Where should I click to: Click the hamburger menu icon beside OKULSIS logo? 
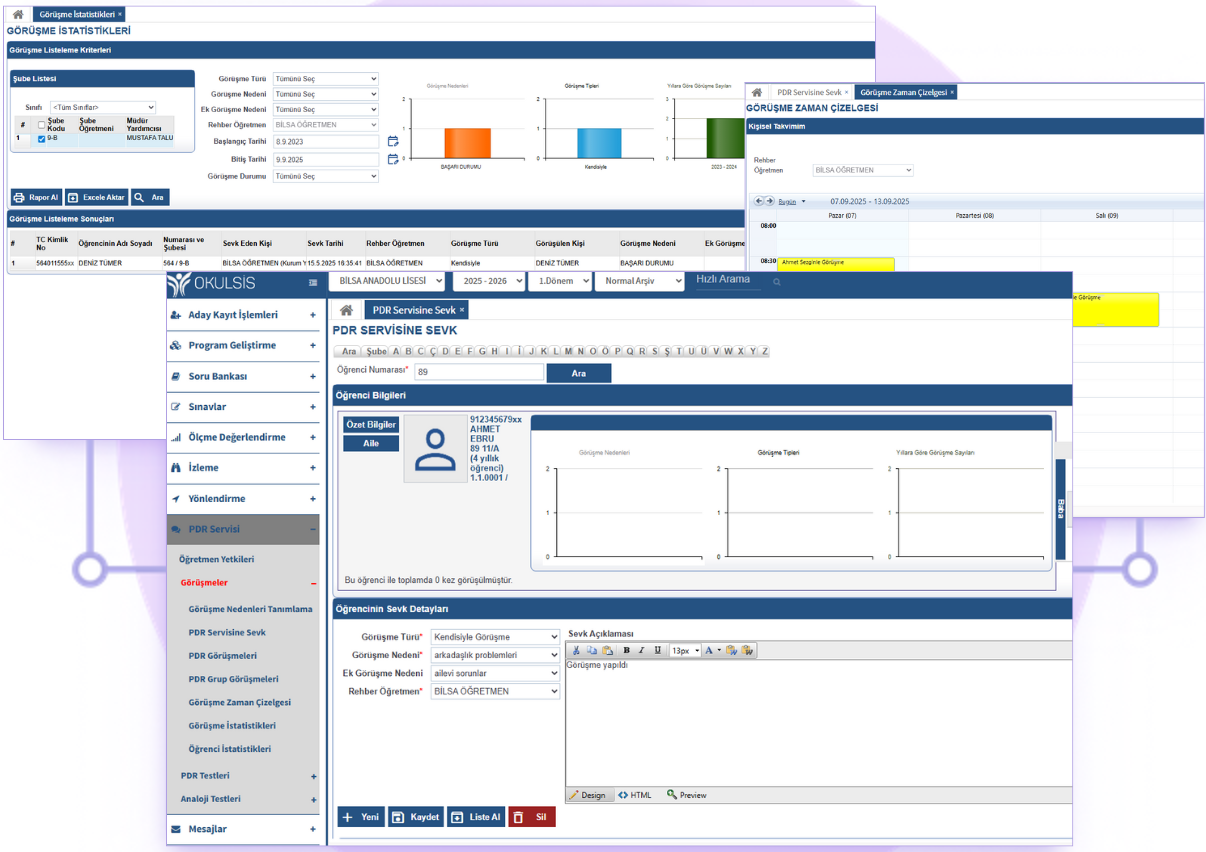(313, 283)
